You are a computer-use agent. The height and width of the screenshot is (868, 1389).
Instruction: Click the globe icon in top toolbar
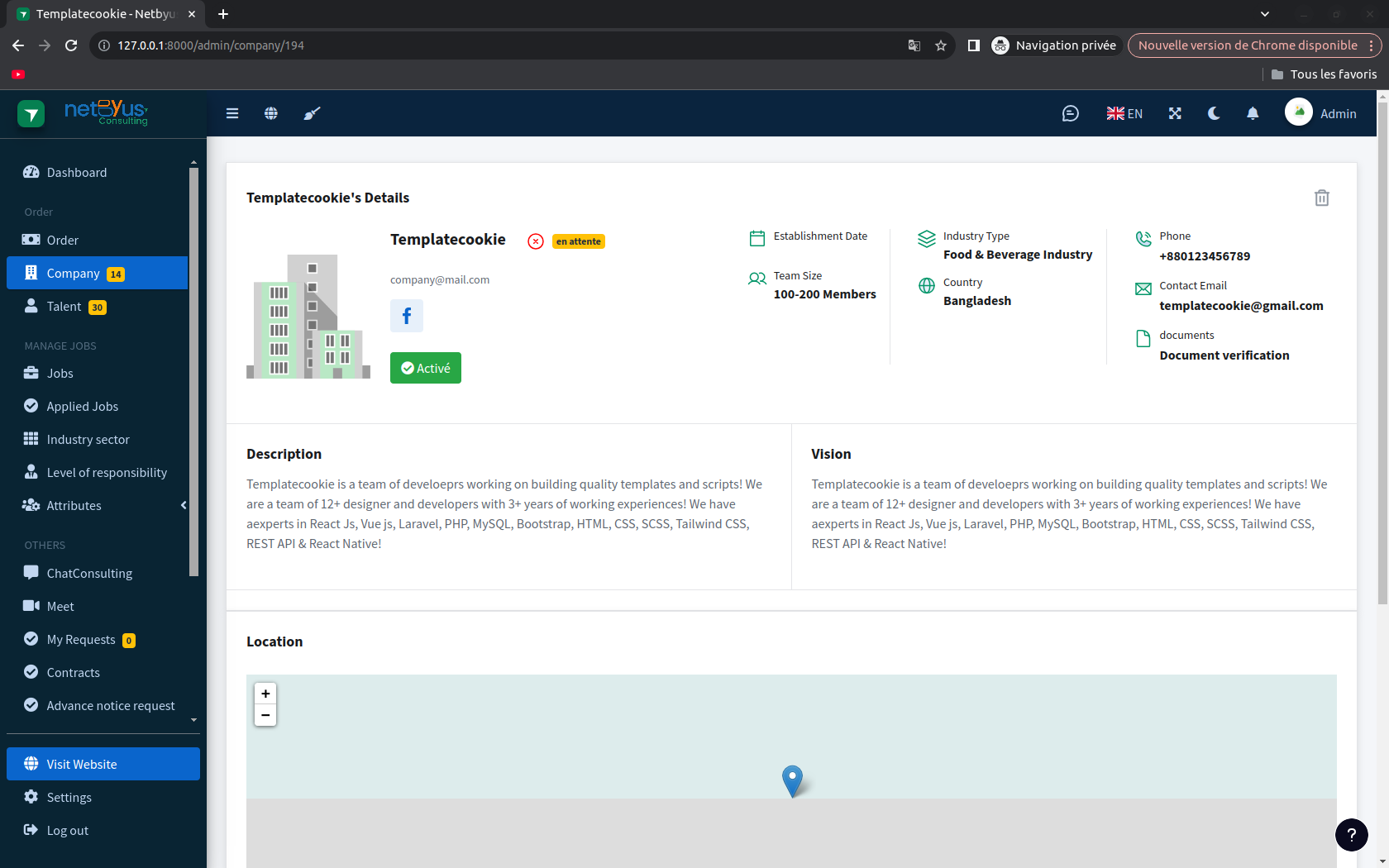pos(271,113)
